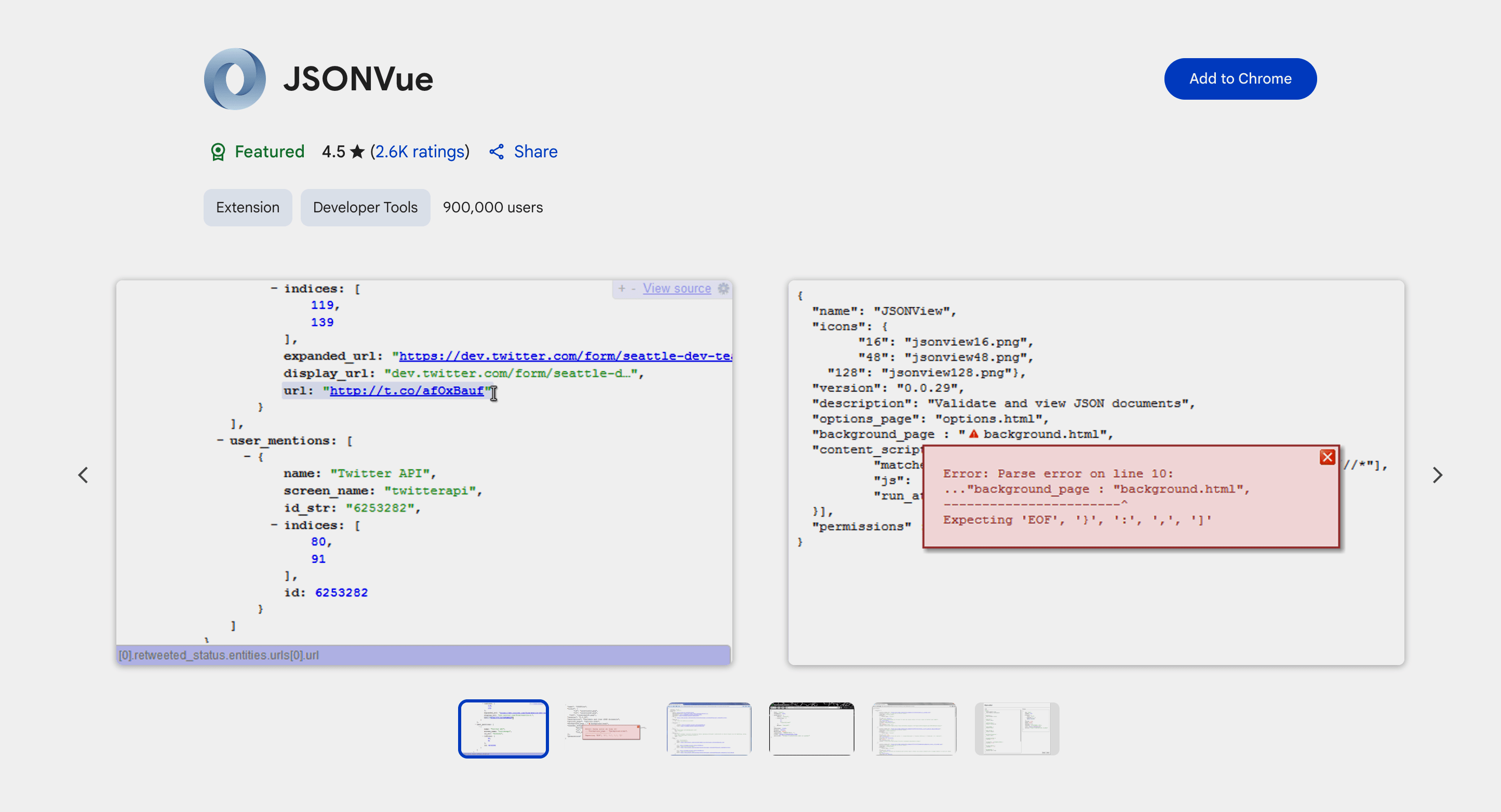Open the Developer Tools category tag
The image size is (1501, 812).
coord(365,207)
